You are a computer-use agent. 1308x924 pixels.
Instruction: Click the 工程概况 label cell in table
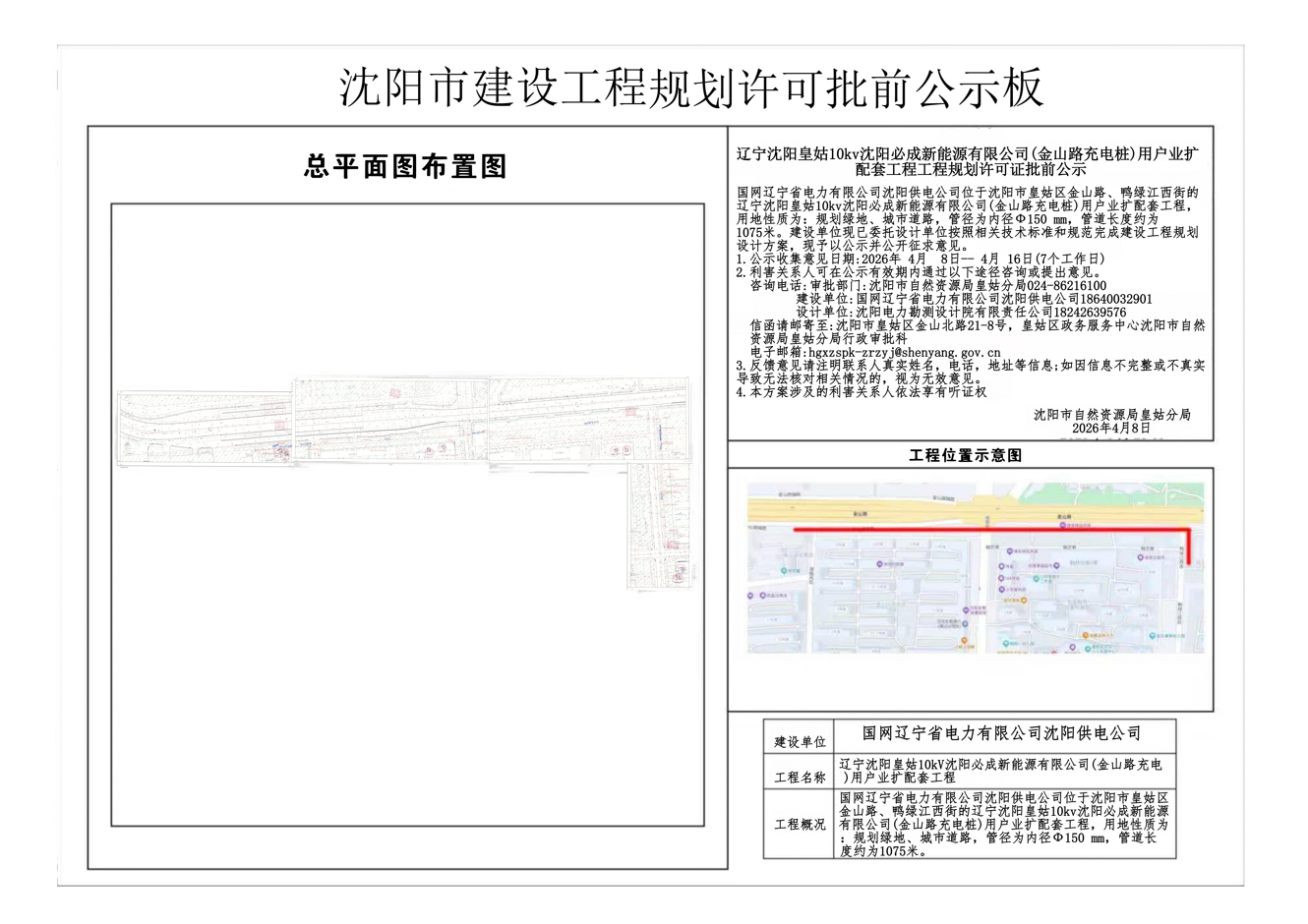click(800, 824)
